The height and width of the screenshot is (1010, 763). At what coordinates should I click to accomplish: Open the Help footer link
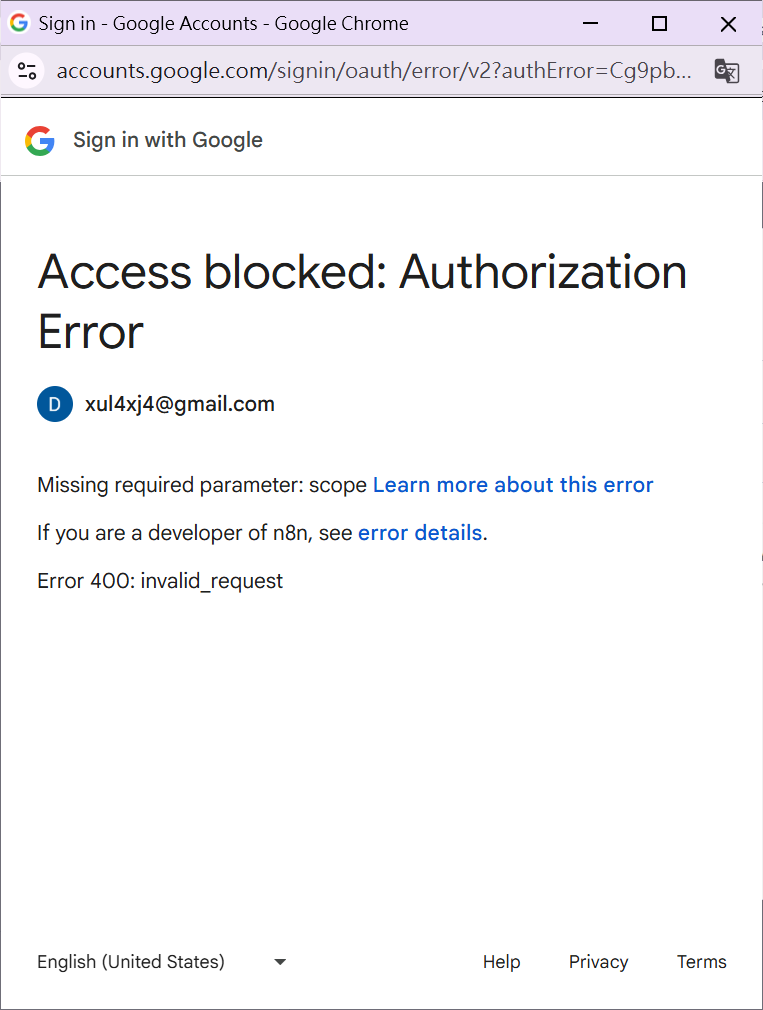tap(501, 962)
